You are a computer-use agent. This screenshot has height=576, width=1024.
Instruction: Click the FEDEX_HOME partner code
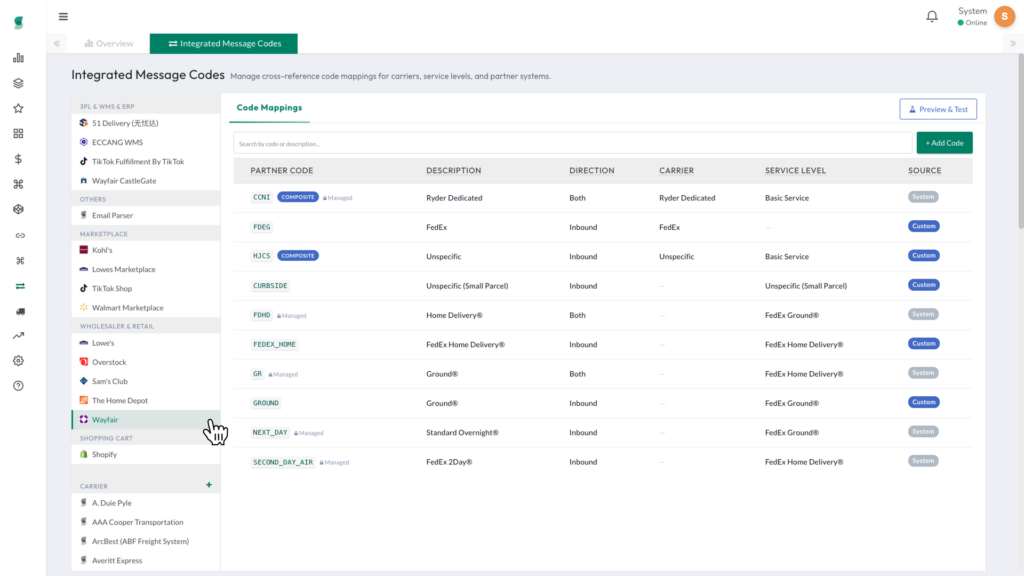[x=274, y=344]
